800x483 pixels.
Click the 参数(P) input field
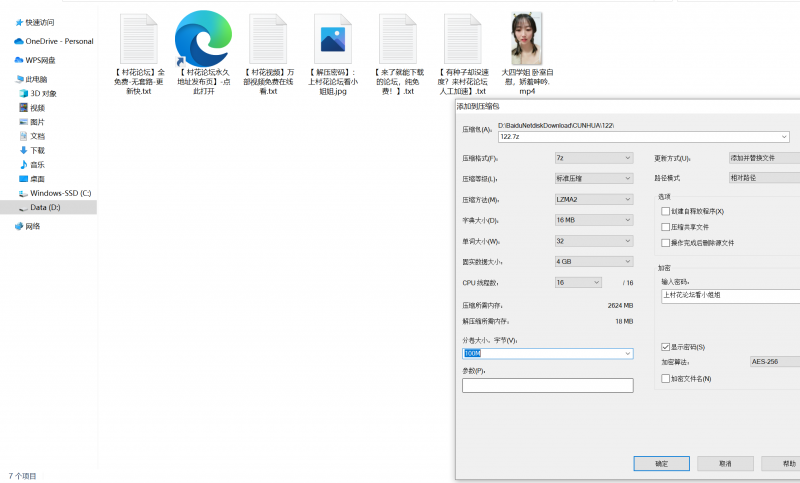click(x=547, y=385)
